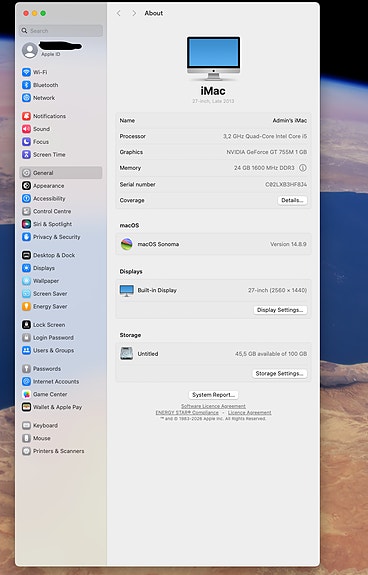368x575 pixels.
Task: Click the storage available text
Action: pos(271,354)
